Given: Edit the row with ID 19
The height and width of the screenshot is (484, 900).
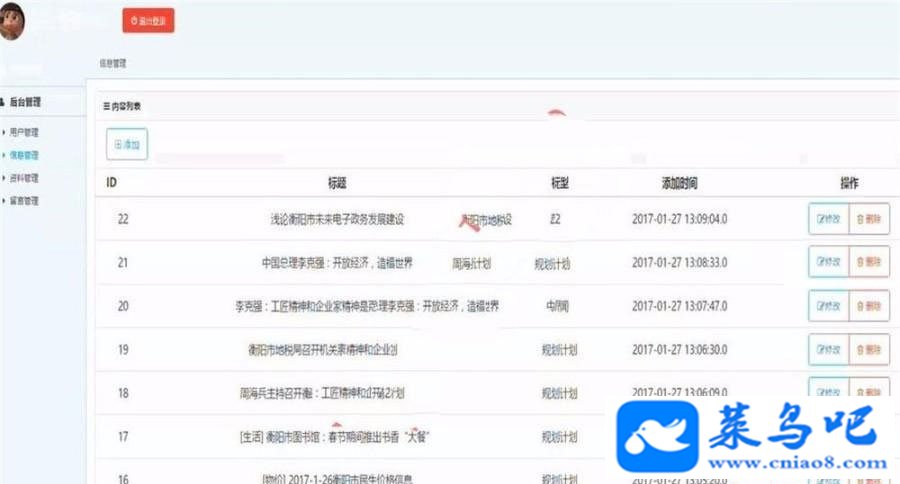Looking at the screenshot, I should click(x=828, y=350).
